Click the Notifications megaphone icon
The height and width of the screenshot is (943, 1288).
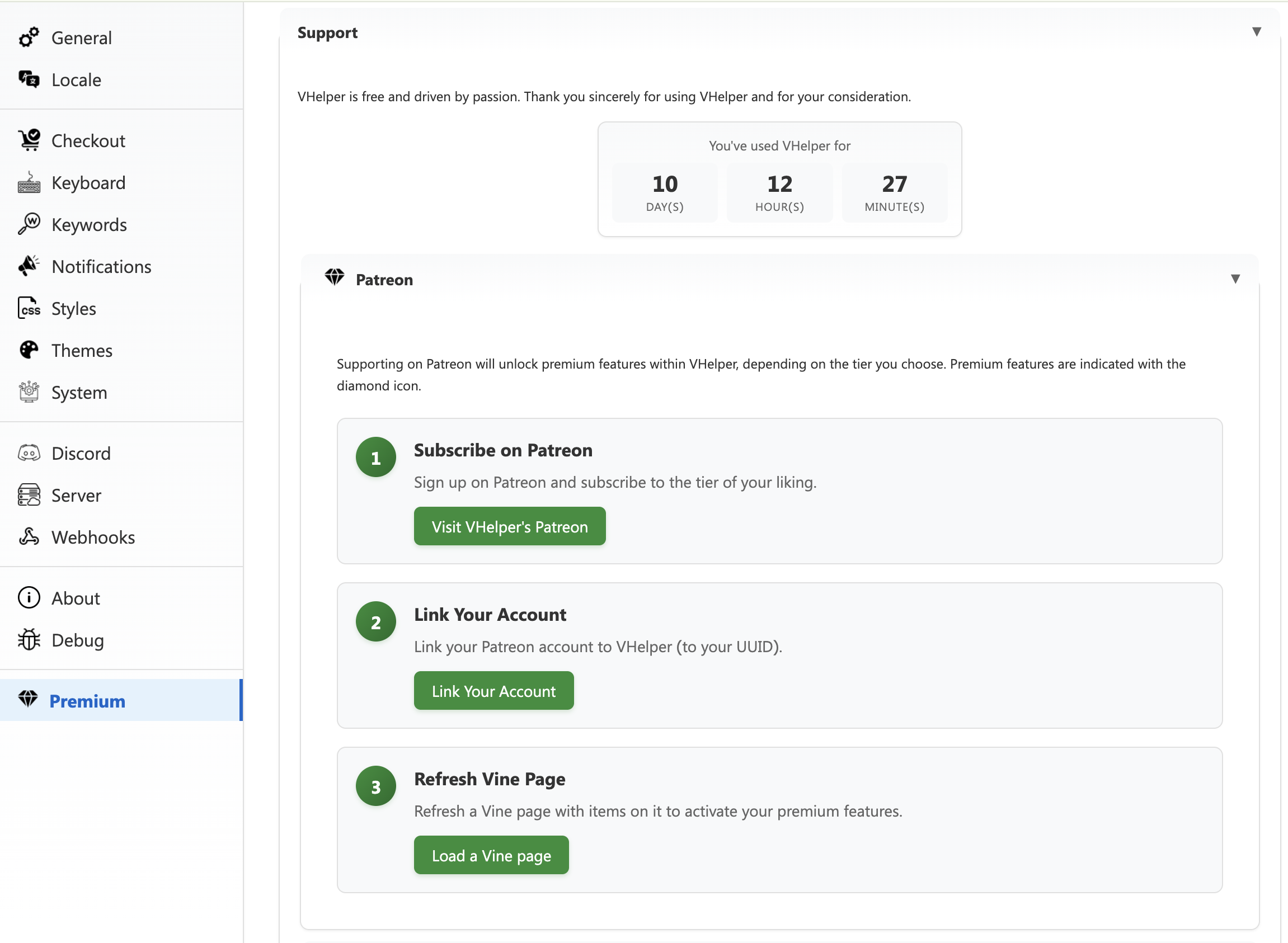29,266
